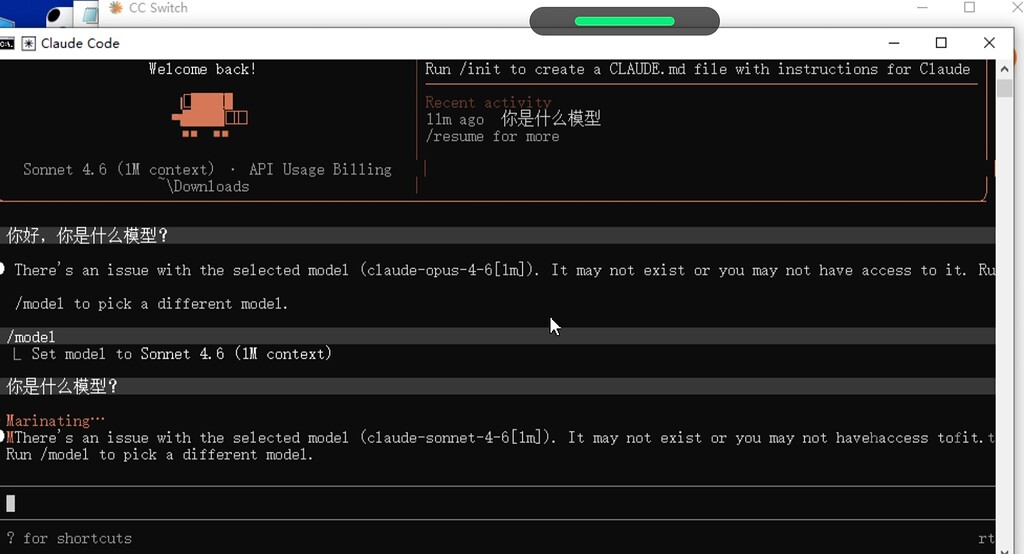Click the terminal vertical scrollbar thumb
Image resolution: width=1024 pixels, height=554 pixels.
point(1004,88)
